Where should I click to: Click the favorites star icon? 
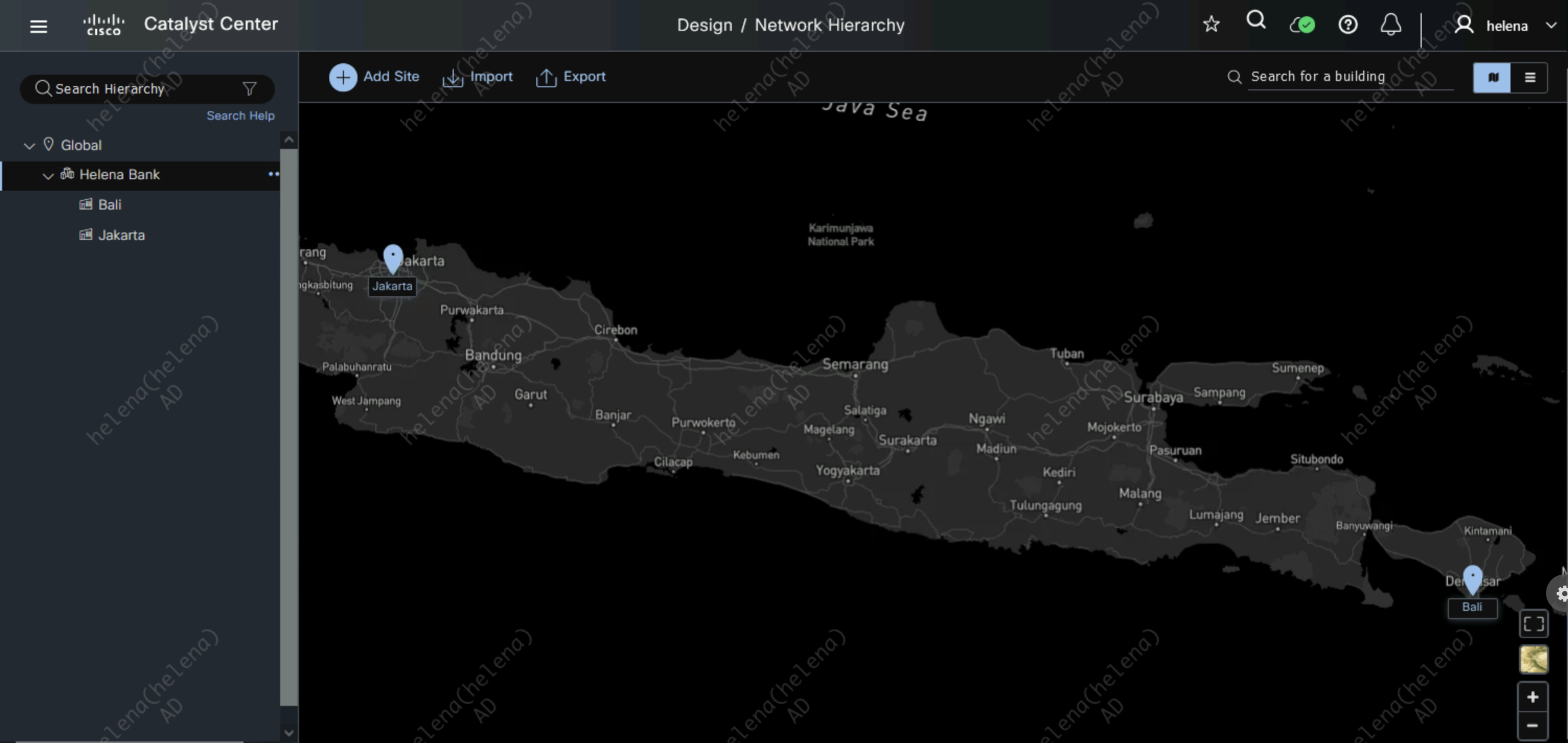coord(1210,25)
